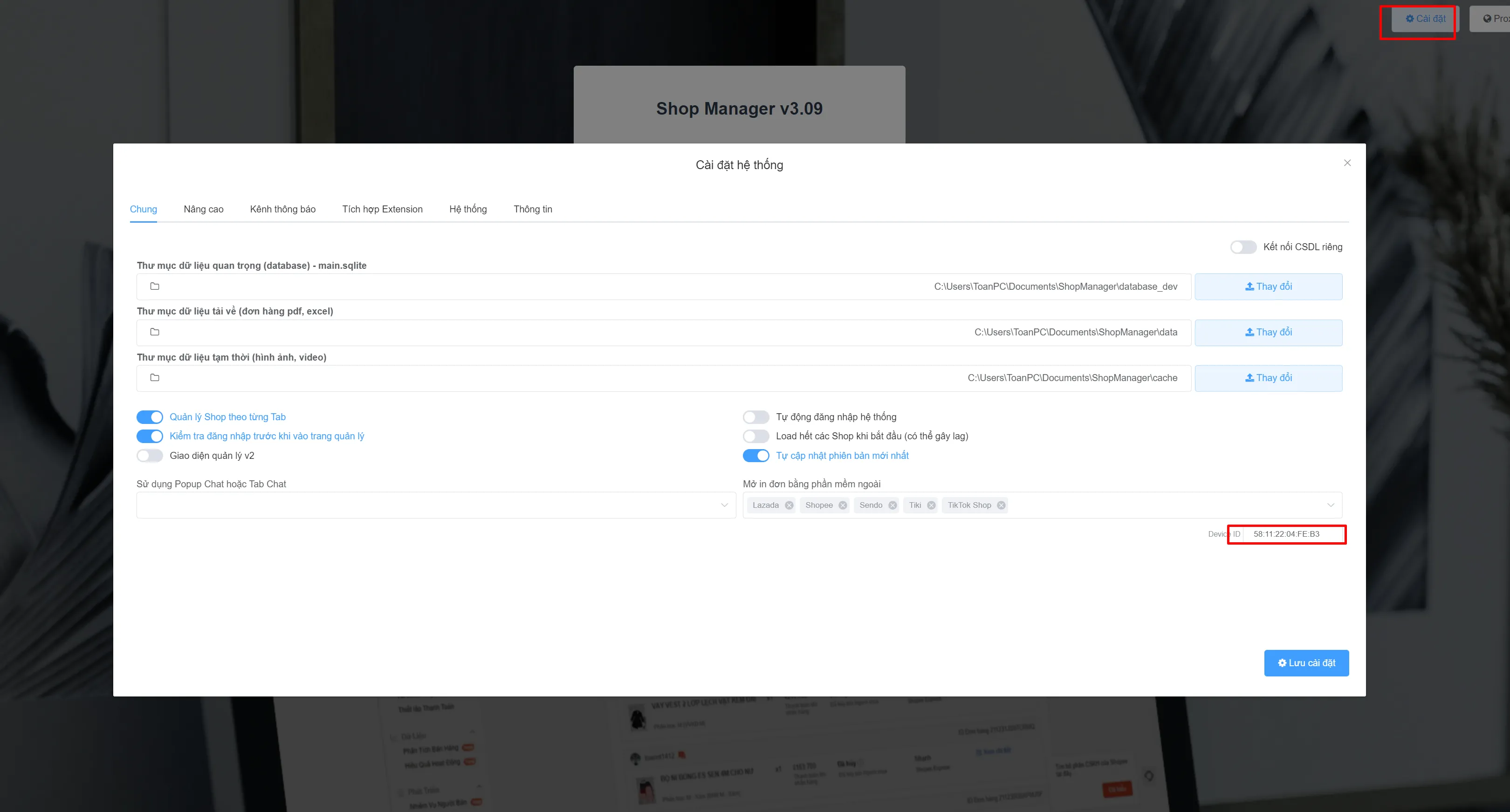The image size is (1510, 812).
Task: Switch to the Nâng cao tab
Action: pyautogui.click(x=203, y=209)
